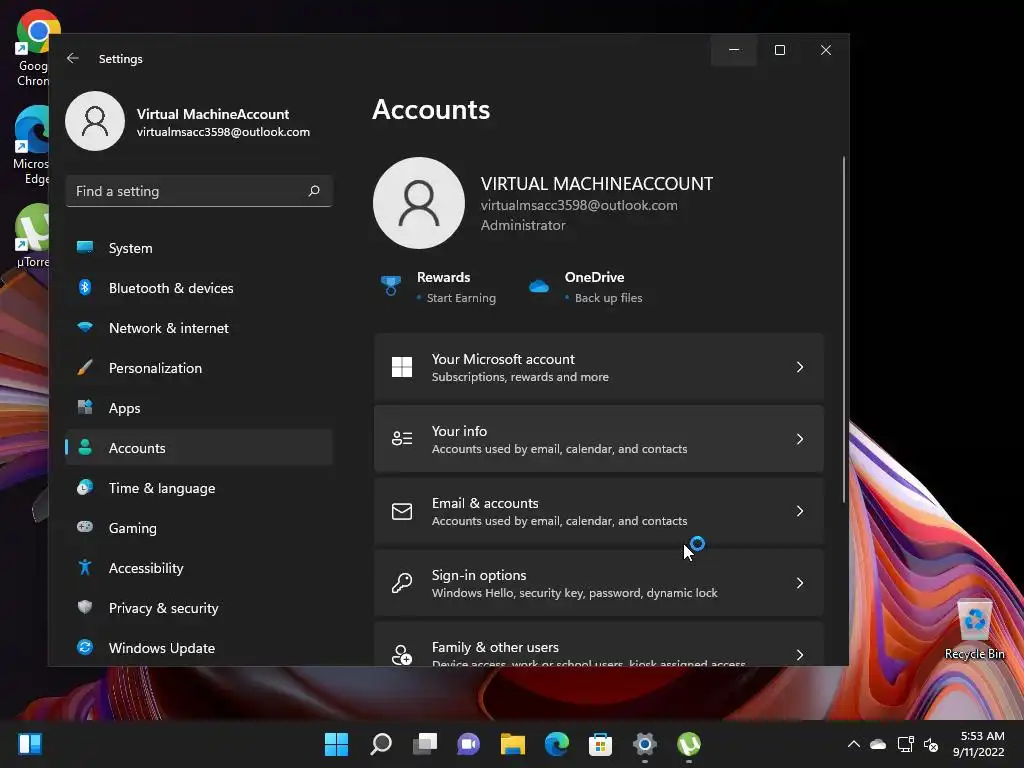Screen dimensions: 1024x768
Task: Open the Windows Start menu
Action: click(x=336, y=744)
